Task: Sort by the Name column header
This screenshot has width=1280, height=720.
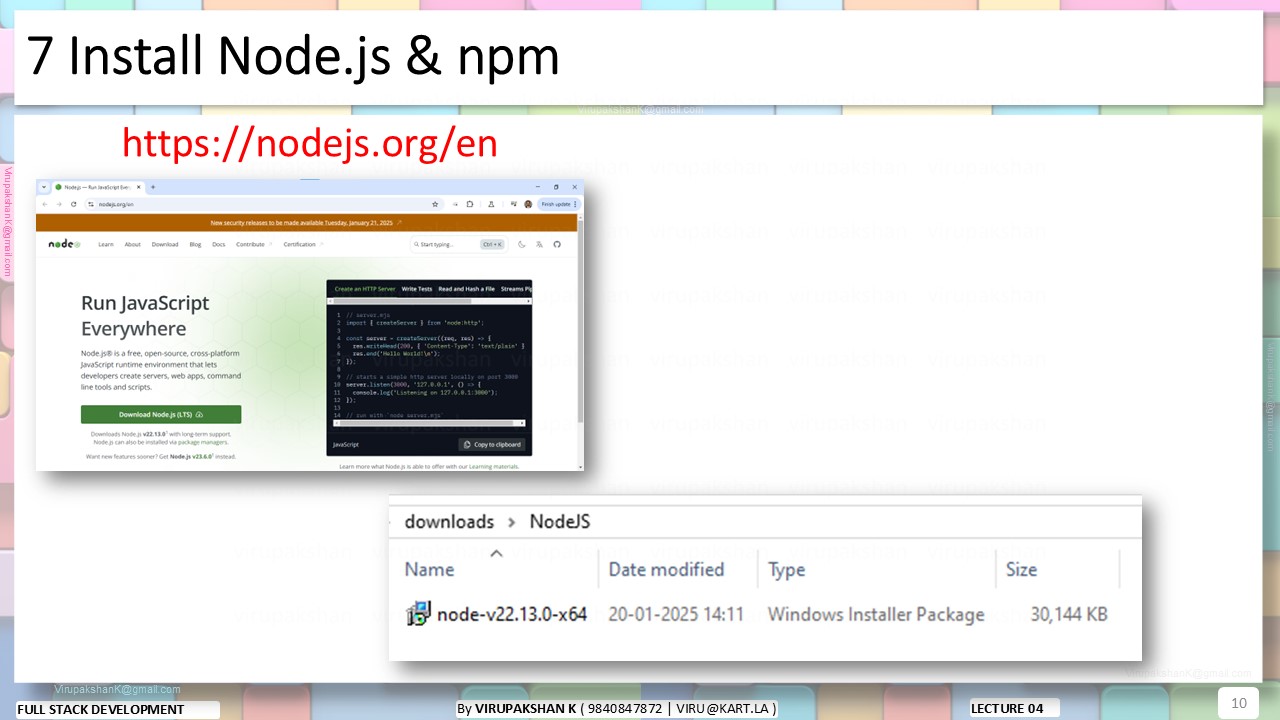Action: 429,569
